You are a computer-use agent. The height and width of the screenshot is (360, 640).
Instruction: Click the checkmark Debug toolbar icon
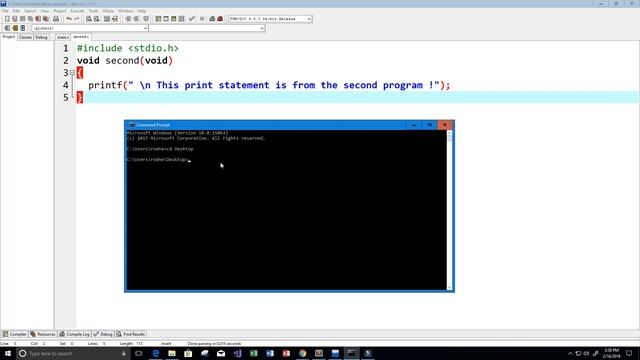[192, 19]
